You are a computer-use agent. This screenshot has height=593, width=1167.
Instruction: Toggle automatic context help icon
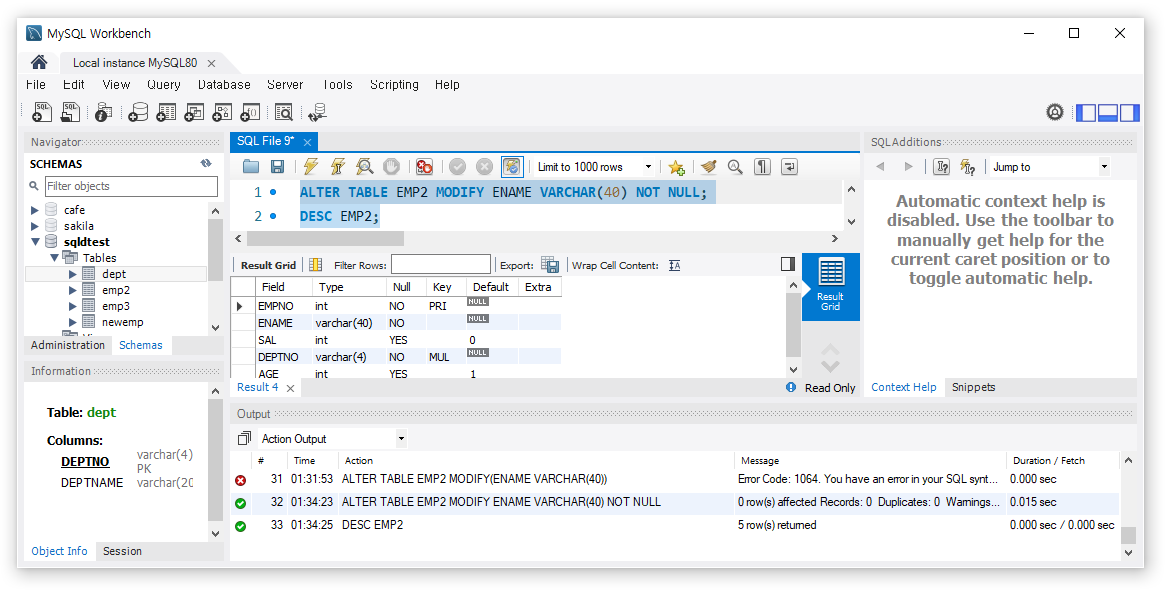coord(968,167)
